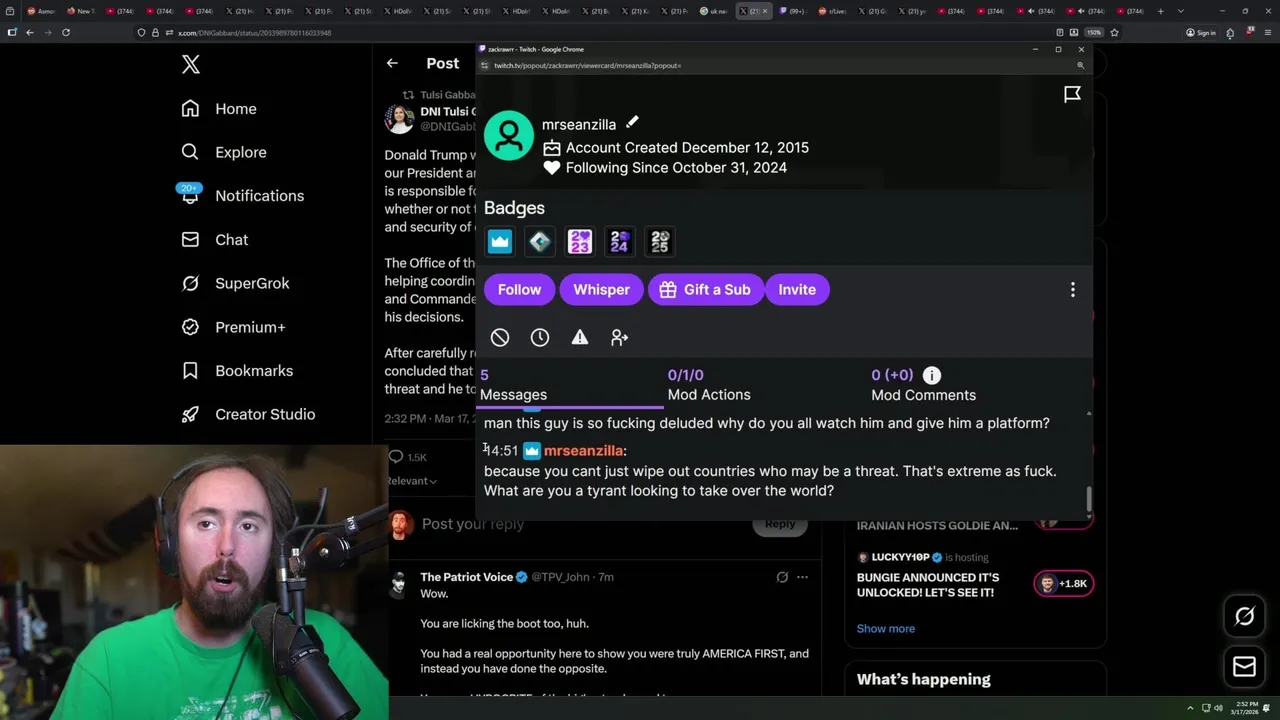1280x720 pixels.
Task: Click the Grok icon on Patriot Voice reply
Action: (x=782, y=577)
